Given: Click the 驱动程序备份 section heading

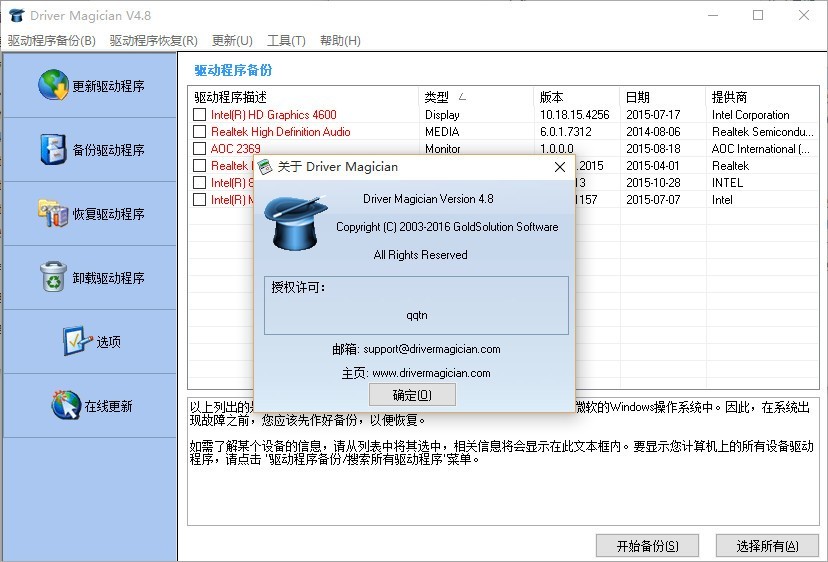Looking at the screenshot, I should [x=233, y=70].
